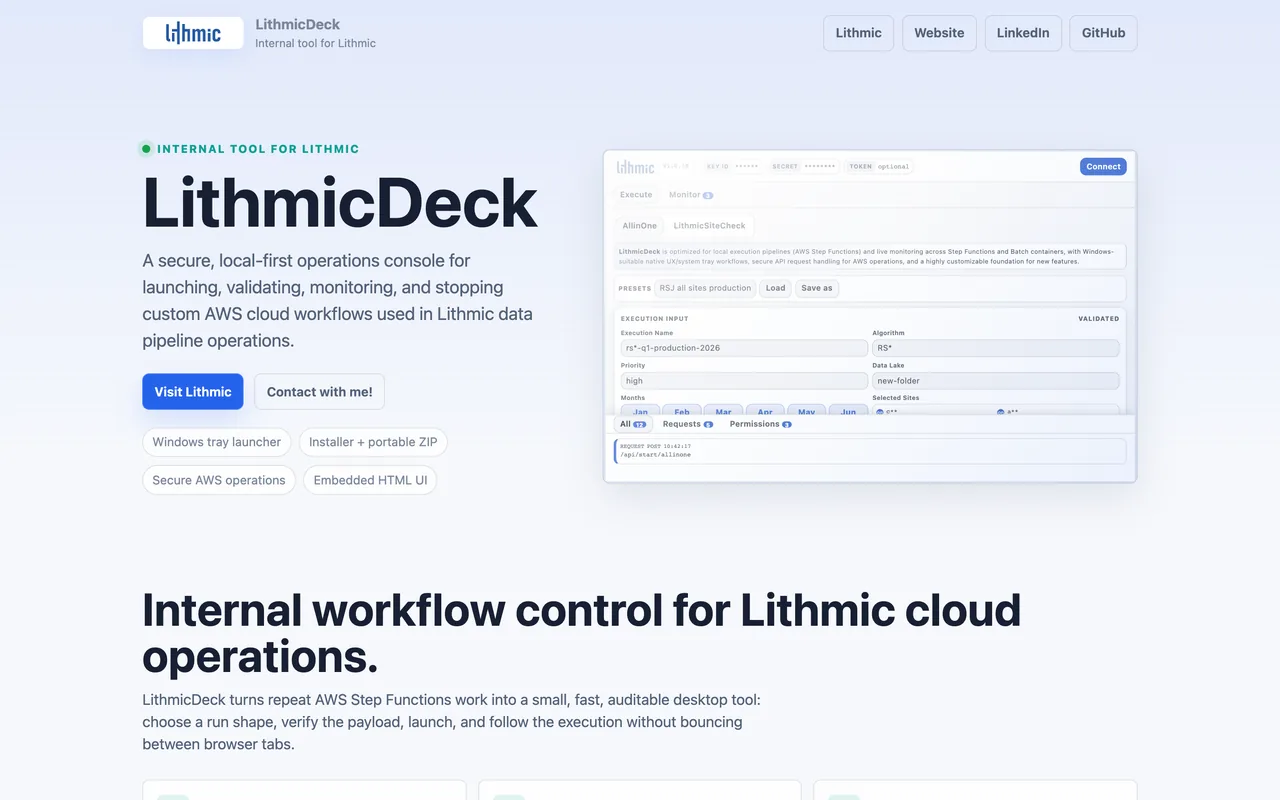Switch to Execute tab in the preview
The height and width of the screenshot is (800, 1280).
click(636, 195)
